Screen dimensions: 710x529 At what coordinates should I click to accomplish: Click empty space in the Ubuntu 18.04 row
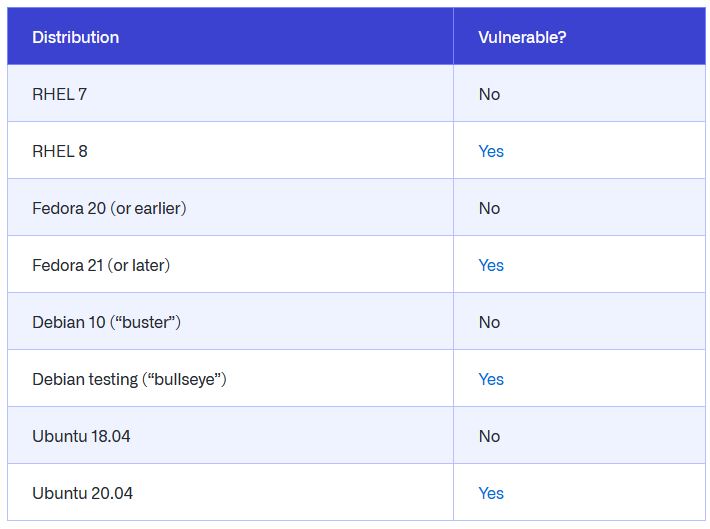[x=290, y=435]
